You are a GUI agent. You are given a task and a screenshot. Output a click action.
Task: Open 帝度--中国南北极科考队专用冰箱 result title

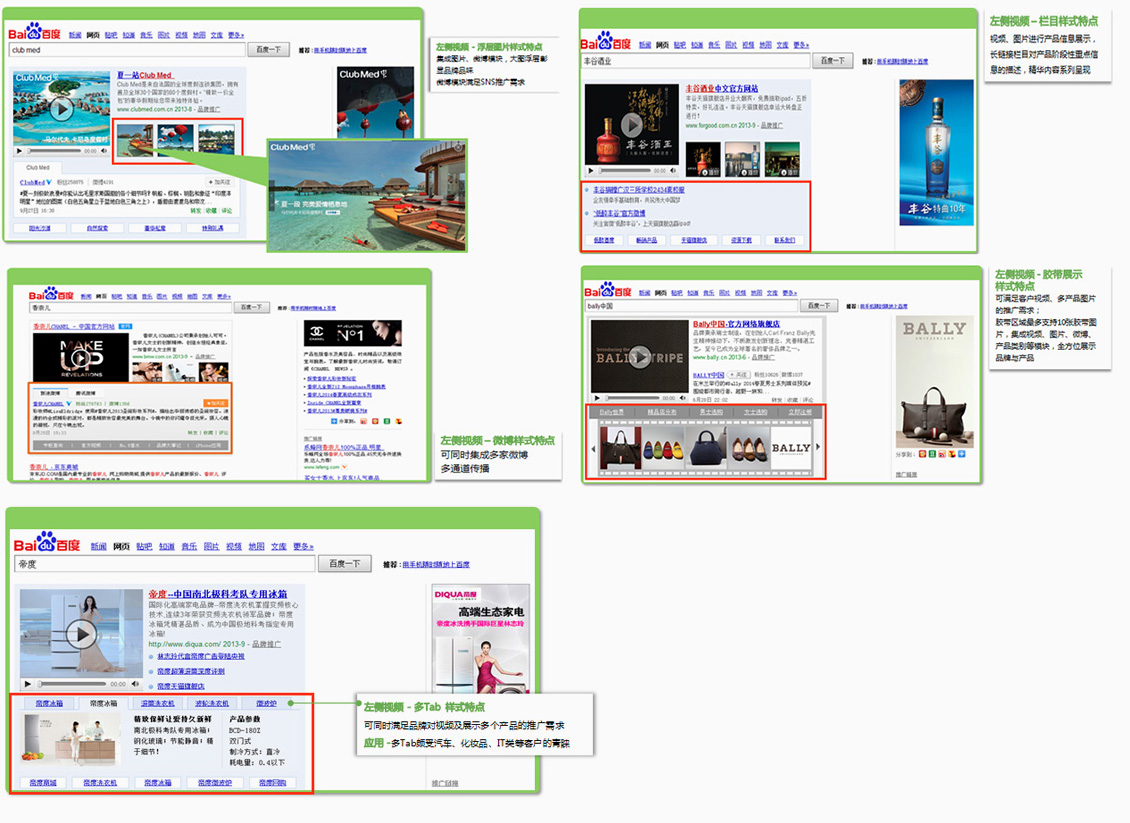(218, 594)
